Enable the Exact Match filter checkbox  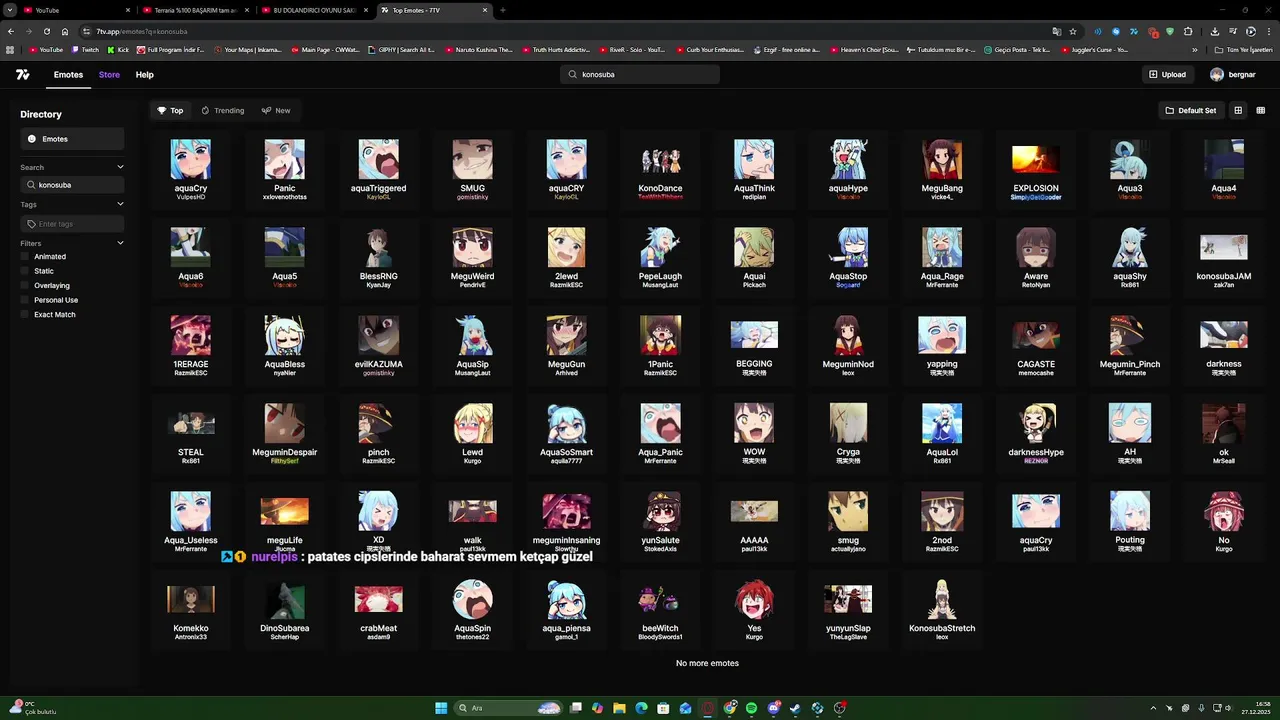[25, 314]
